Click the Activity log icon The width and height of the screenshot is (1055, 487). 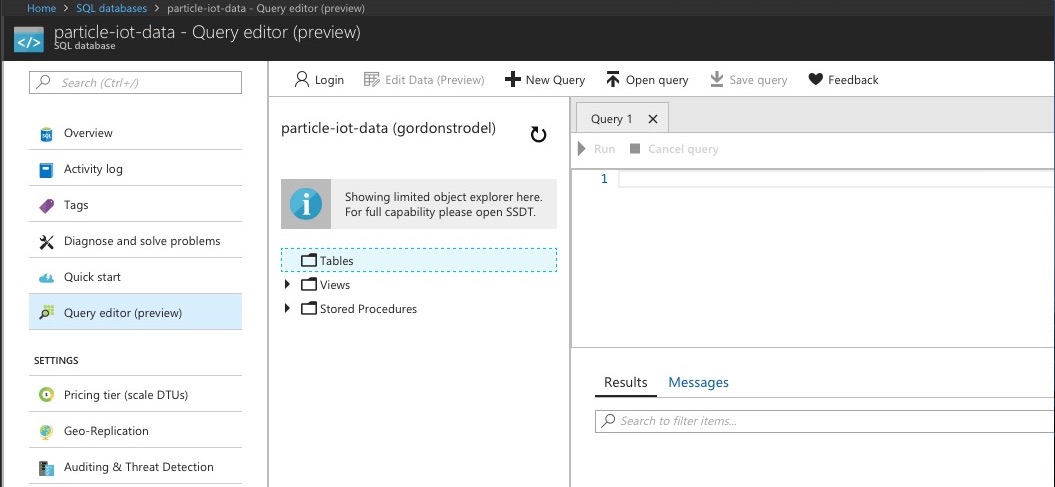[x=46, y=170]
